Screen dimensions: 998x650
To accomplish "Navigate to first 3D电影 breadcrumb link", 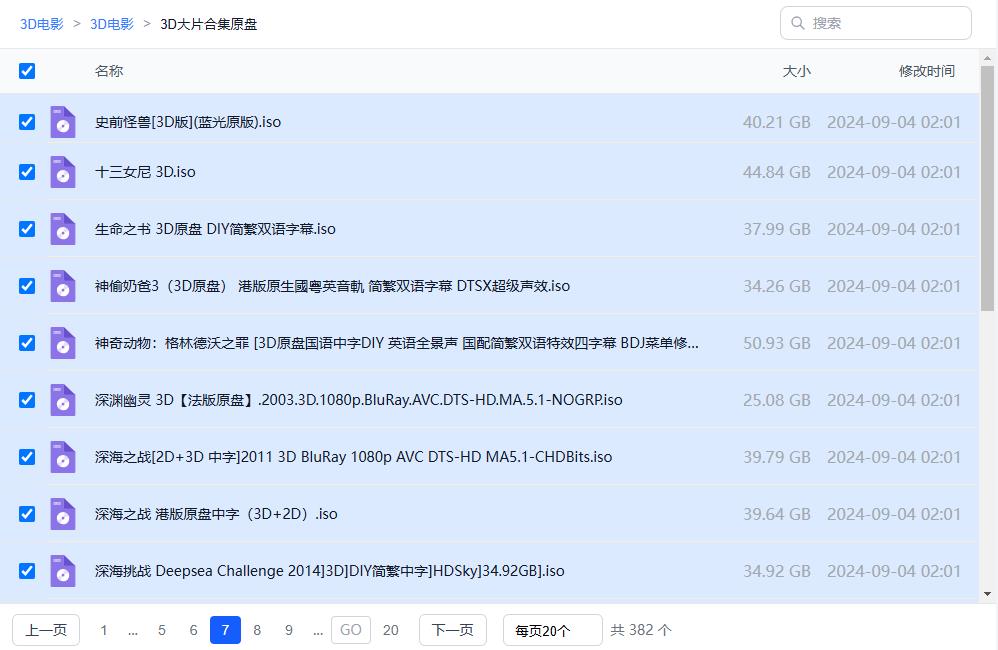I will 42,24.
